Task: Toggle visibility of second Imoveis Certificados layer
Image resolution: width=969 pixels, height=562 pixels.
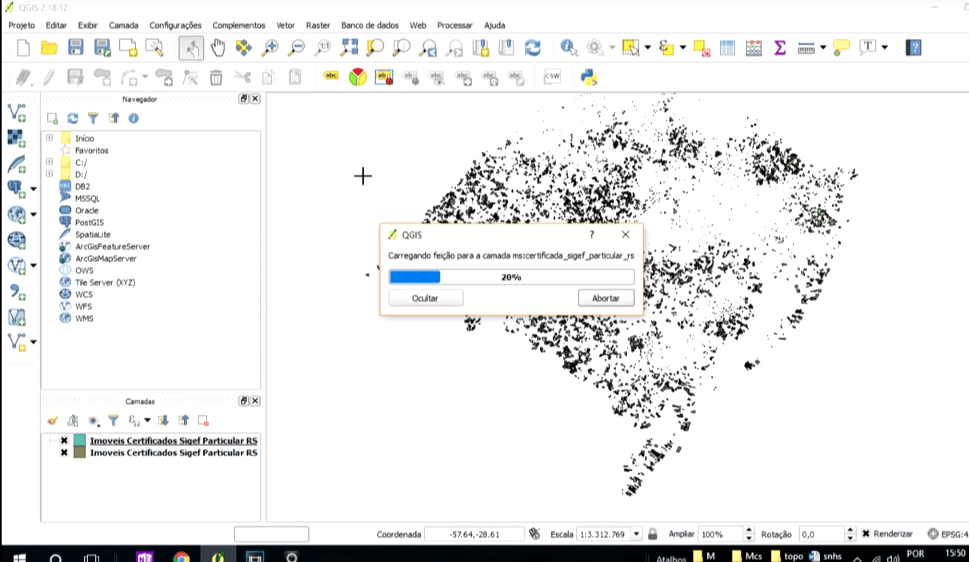Action: pos(64,453)
